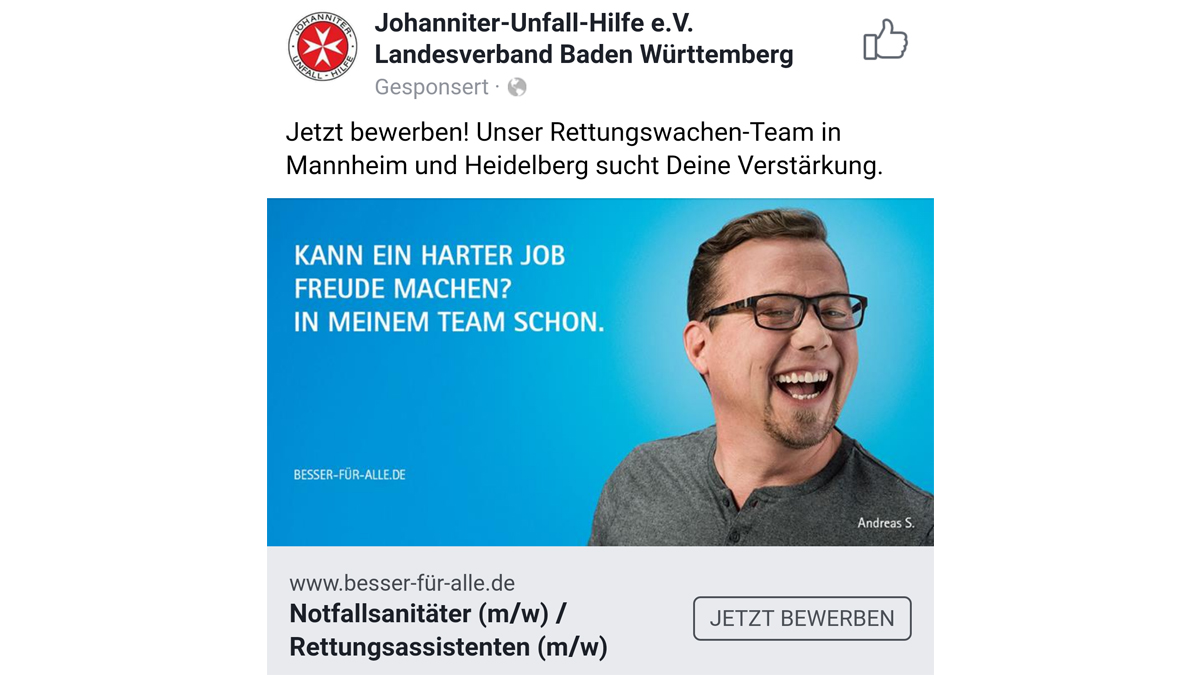Click the Rettungsassistenten (m/w) headline line
The image size is (1200, 675).
[x=448, y=647]
